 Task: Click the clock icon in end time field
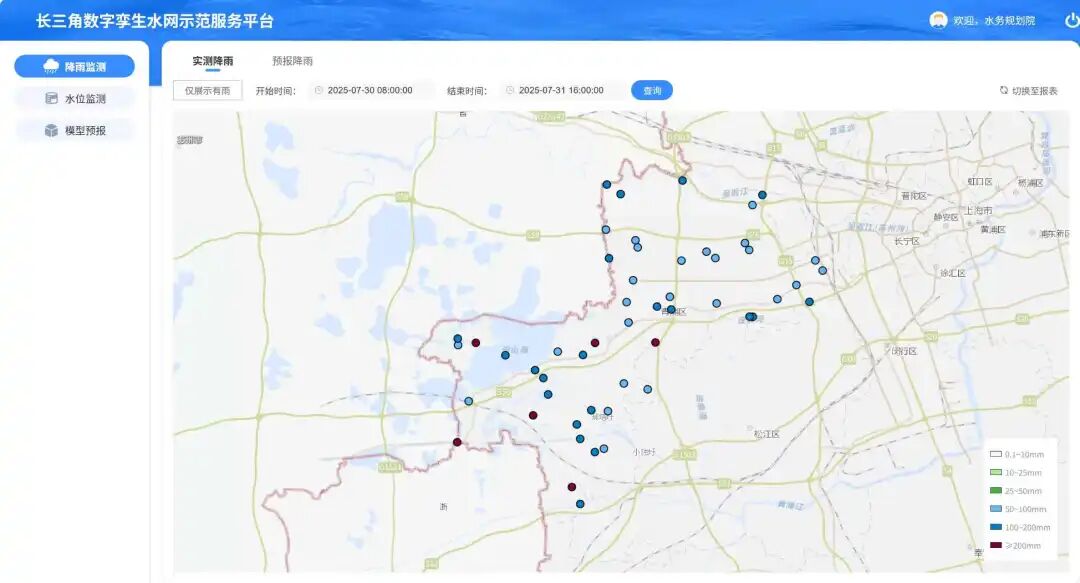point(510,90)
